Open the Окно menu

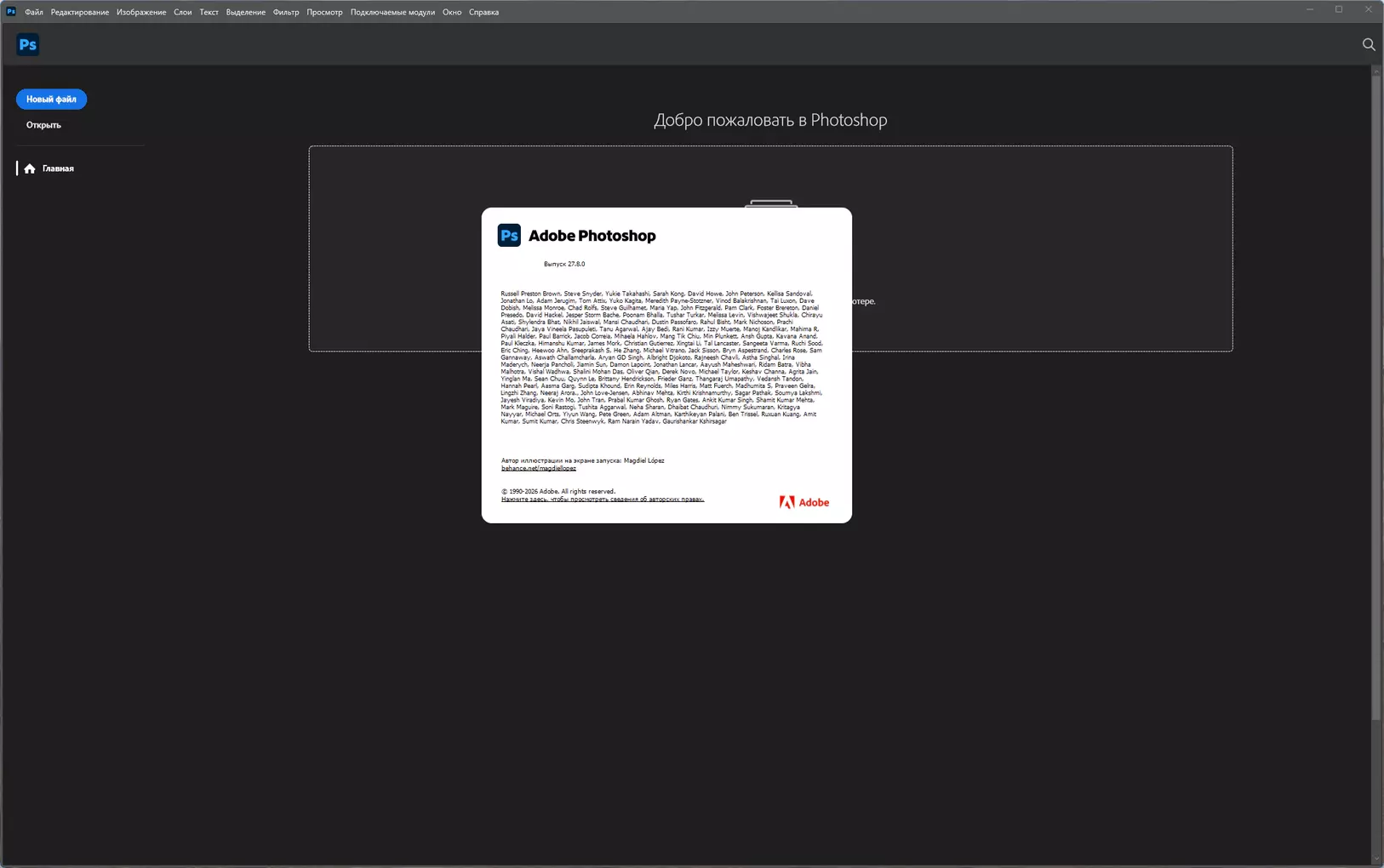coord(452,12)
